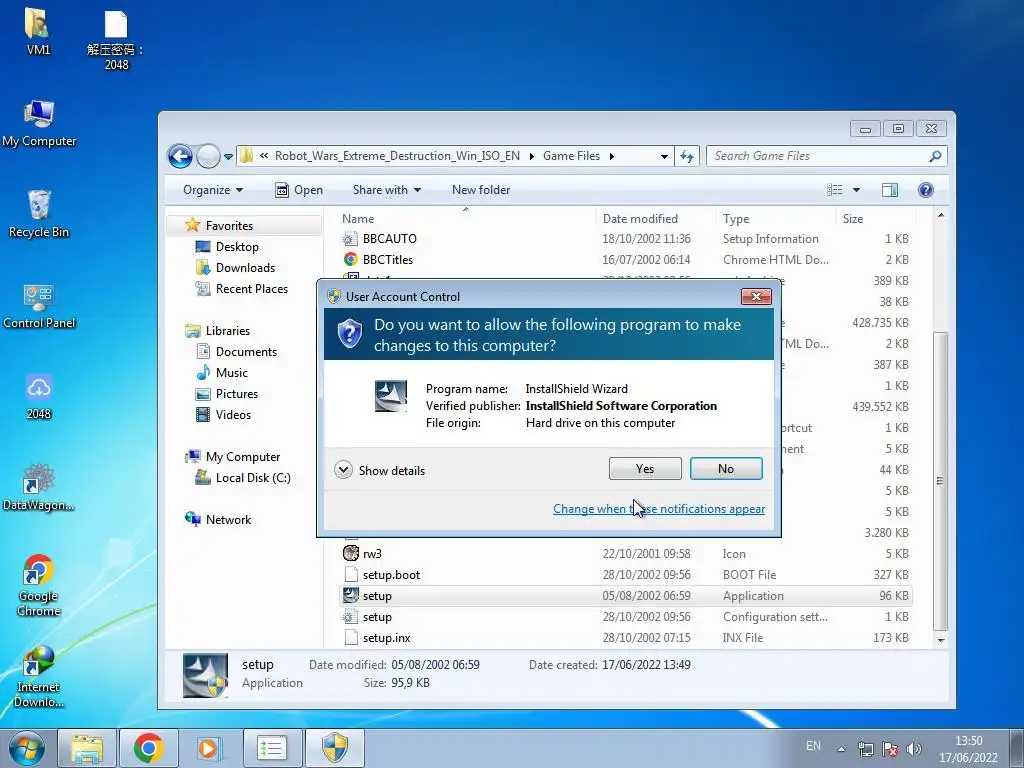The image size is (1024, 768).
Task: Expand Show details chevron in UAC dialog
Action: tap(344, 470)
